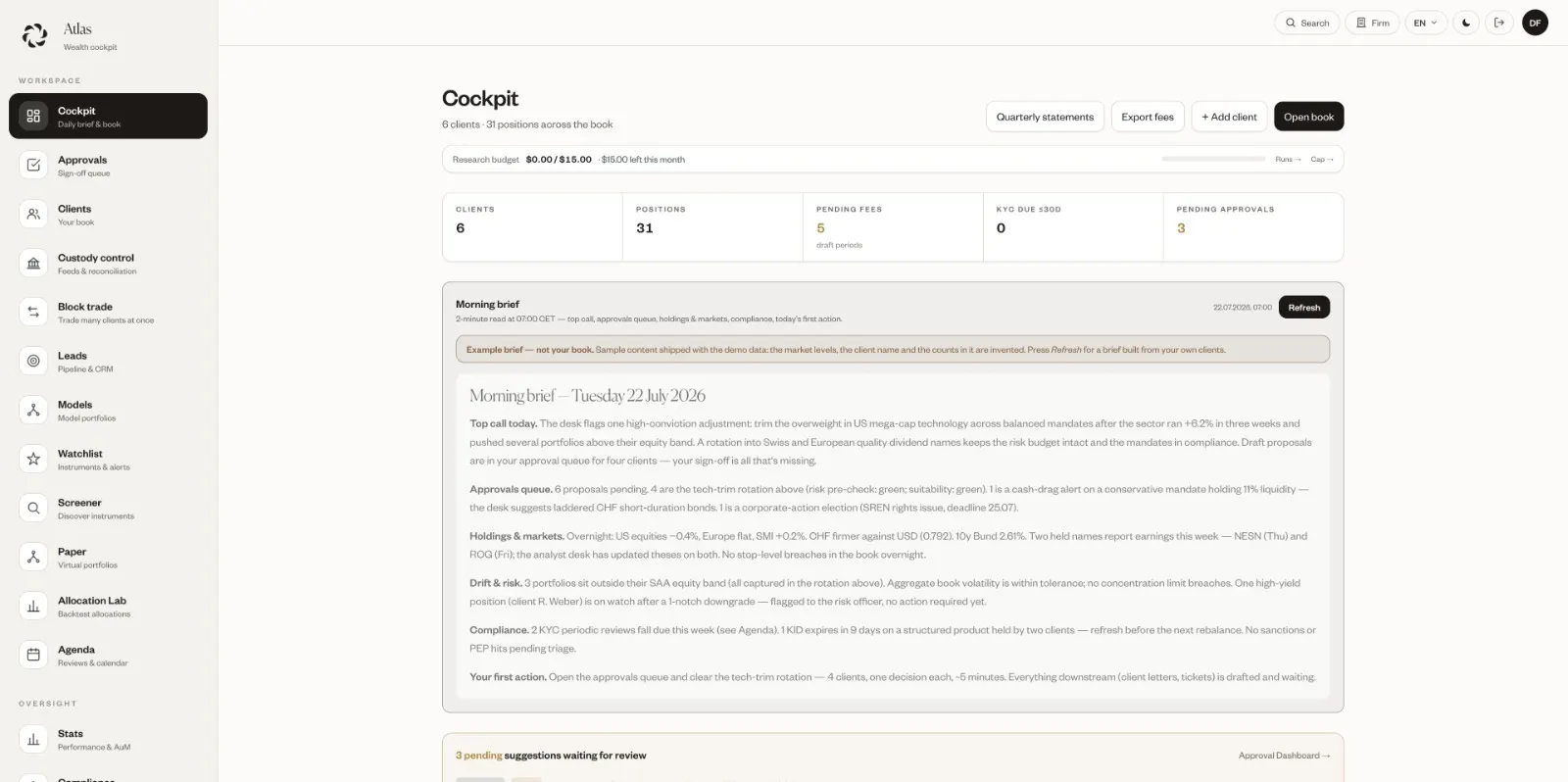Click the "Example brief — not your book" notice
1568x782 pixels.
tap(893, 350)
